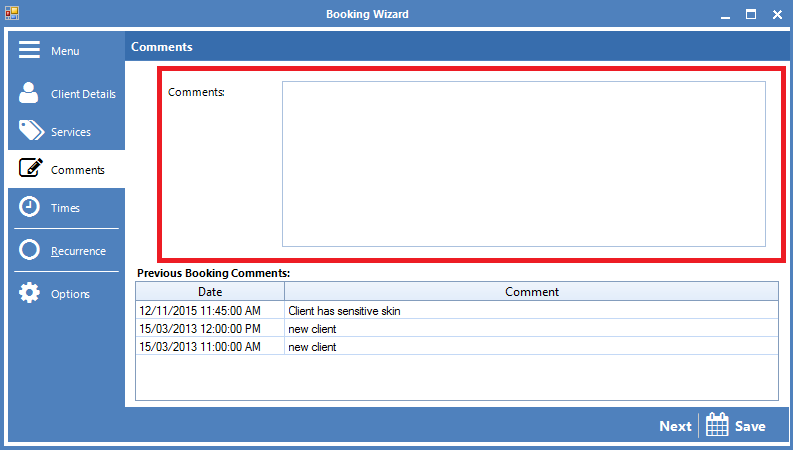Open Options via the gear icon
This screenshot has height=450, width=793.
click(x=30, y=293)
